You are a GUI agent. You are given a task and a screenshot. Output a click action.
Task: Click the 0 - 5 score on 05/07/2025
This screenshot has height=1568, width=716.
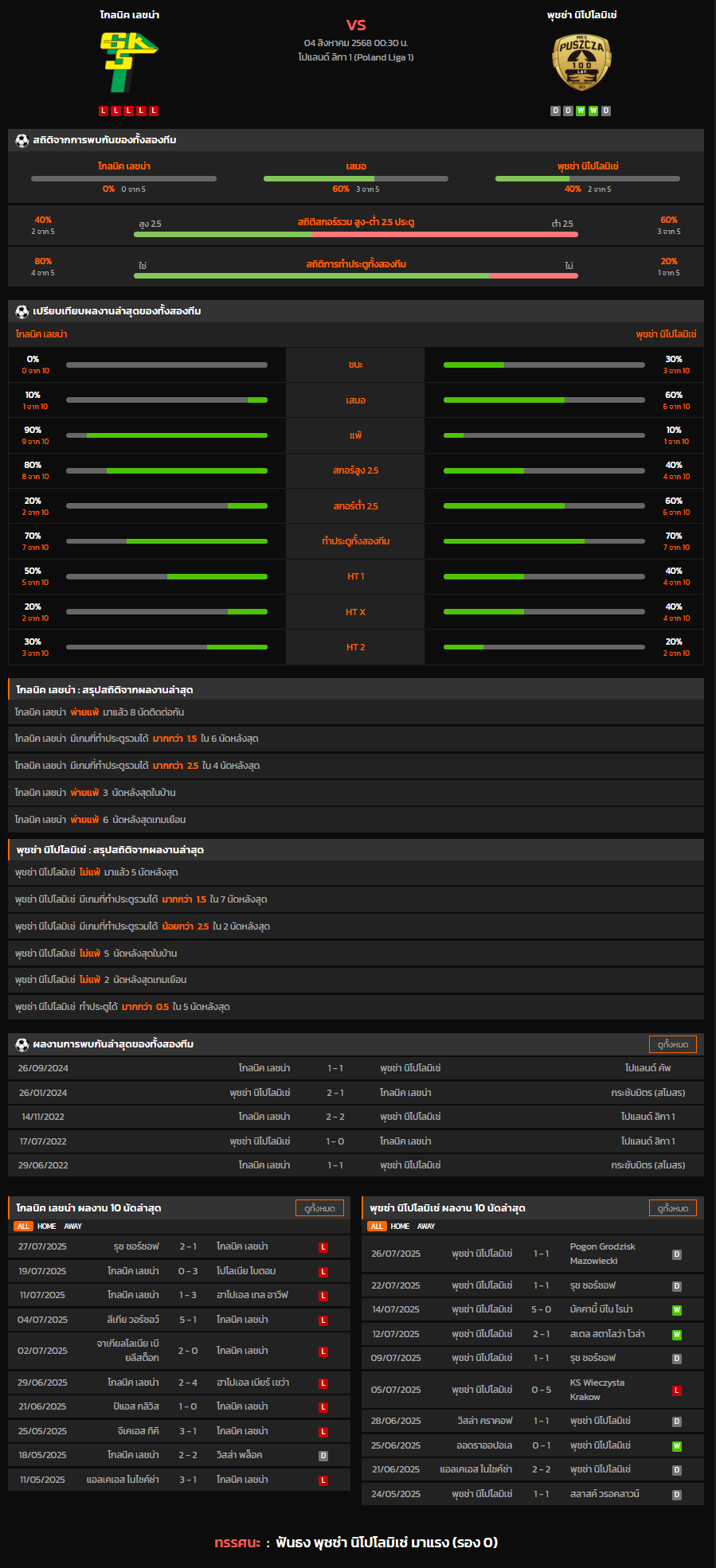click(542, 1390)
